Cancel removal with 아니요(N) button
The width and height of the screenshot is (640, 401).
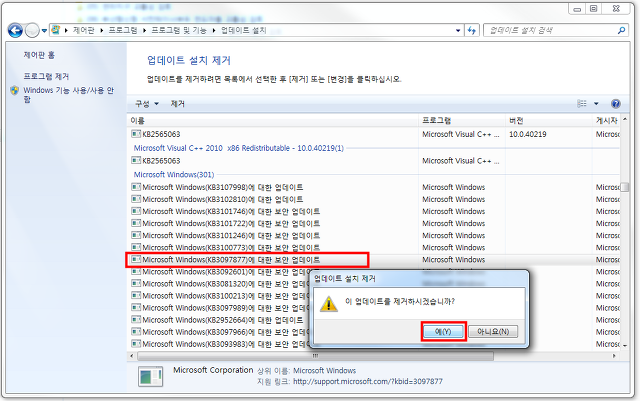point(493,331)
